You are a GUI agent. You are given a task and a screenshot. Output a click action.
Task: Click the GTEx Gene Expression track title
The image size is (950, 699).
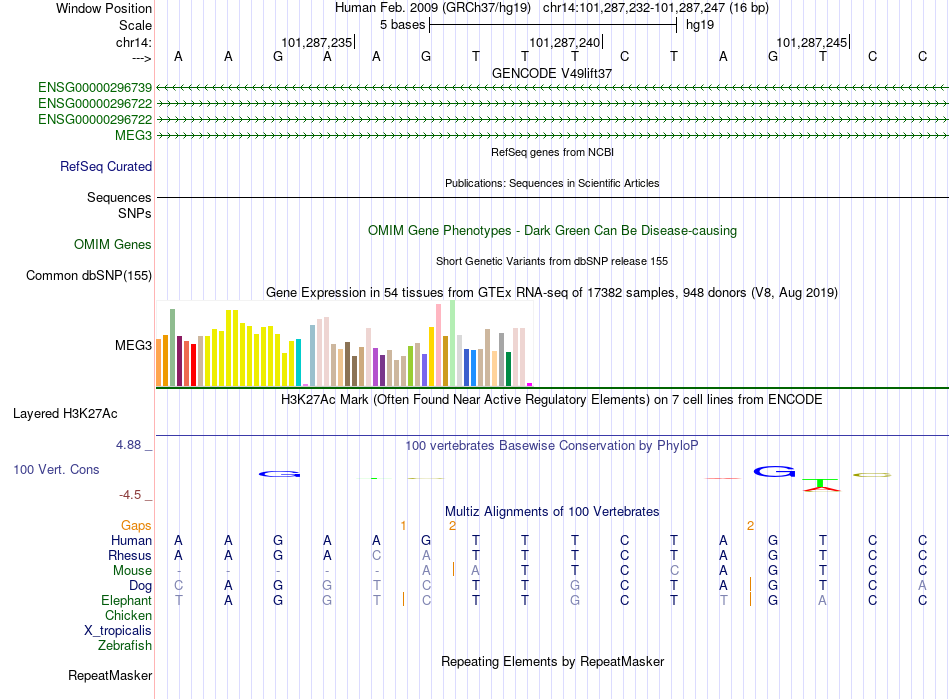[x=552, y=293]
